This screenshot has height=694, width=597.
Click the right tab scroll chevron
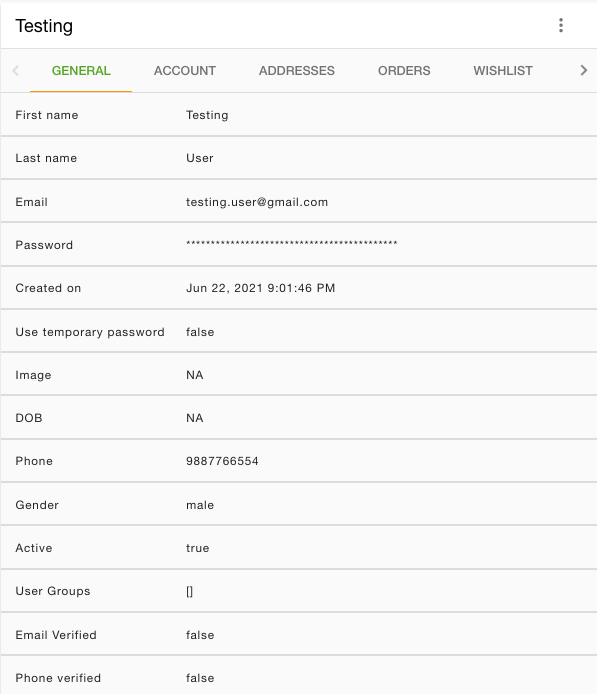[583, 70]
